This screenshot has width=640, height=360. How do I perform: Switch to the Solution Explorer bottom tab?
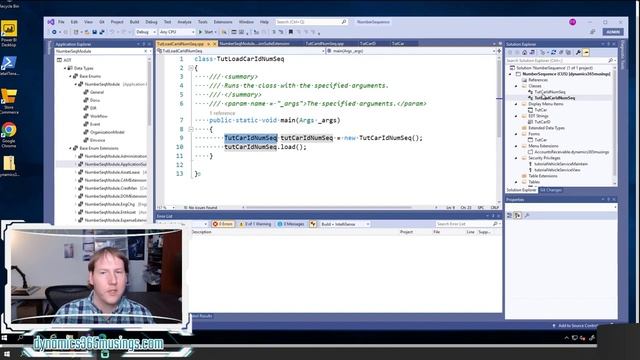tap(522, 190)
